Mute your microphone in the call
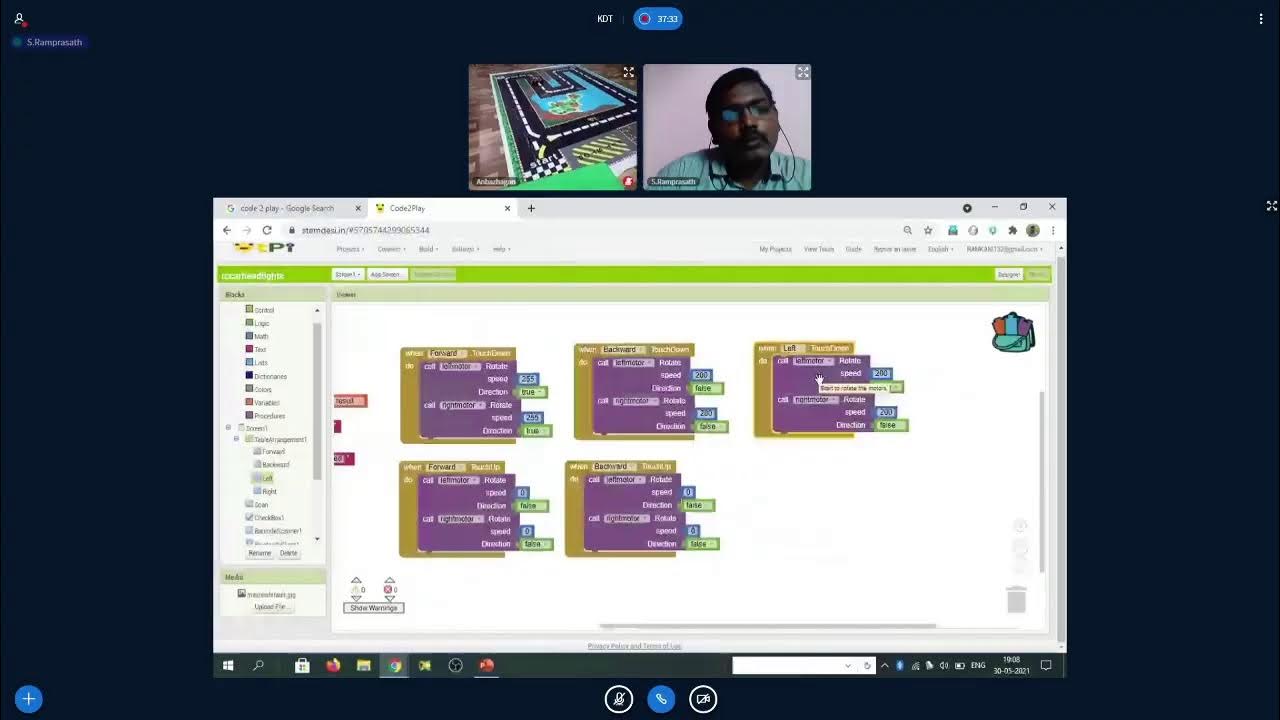The width and height of the screenshot is (1280, 720). coord(619,699)
